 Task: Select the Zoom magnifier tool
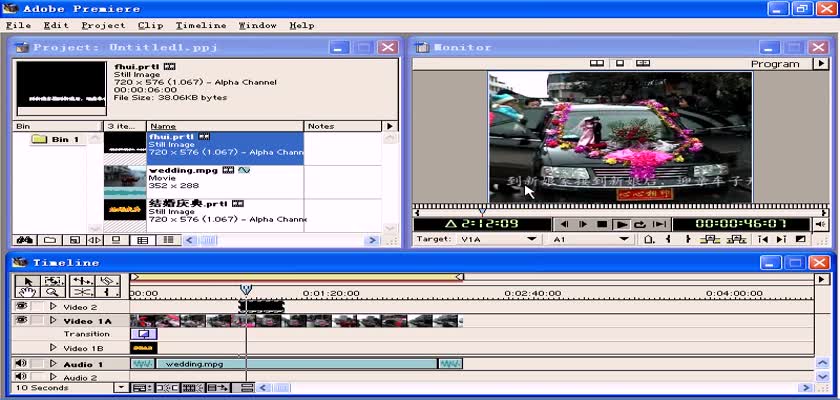click(52, 292)
